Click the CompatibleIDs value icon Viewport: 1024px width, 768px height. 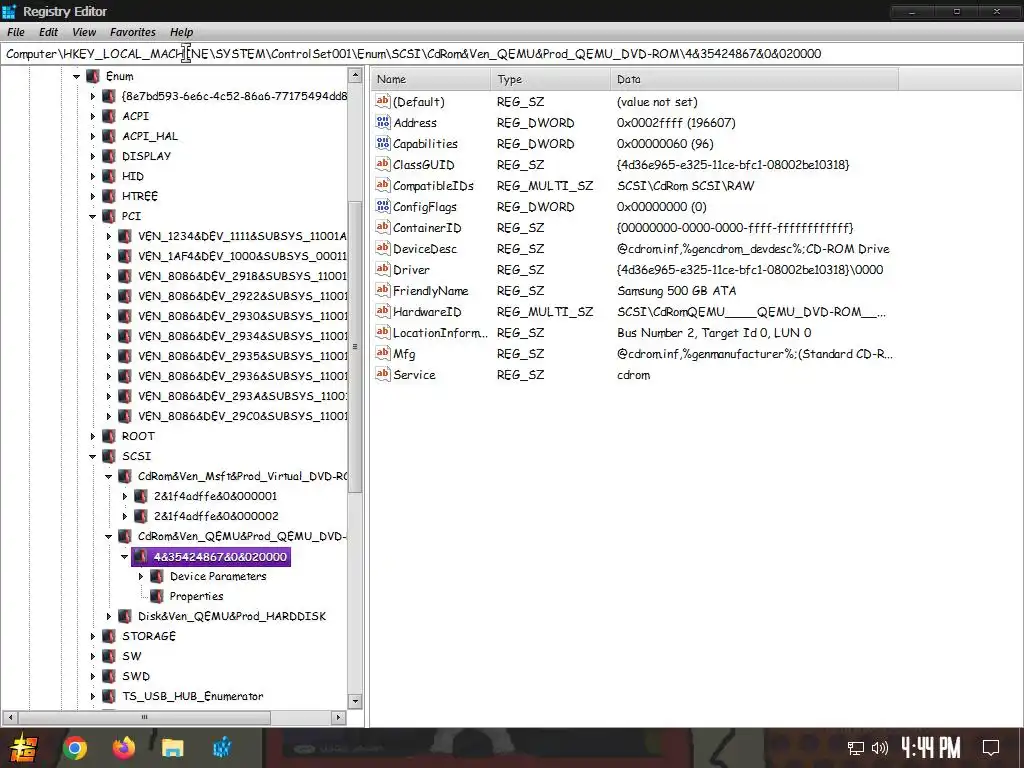383,185
